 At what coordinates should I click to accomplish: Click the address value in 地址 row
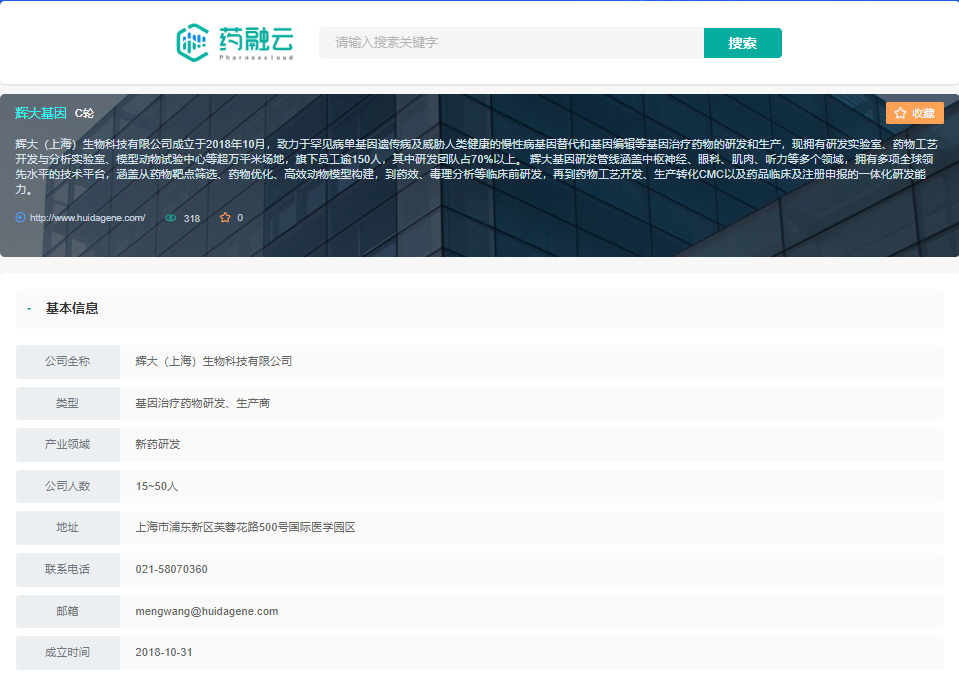click(245, 527)
